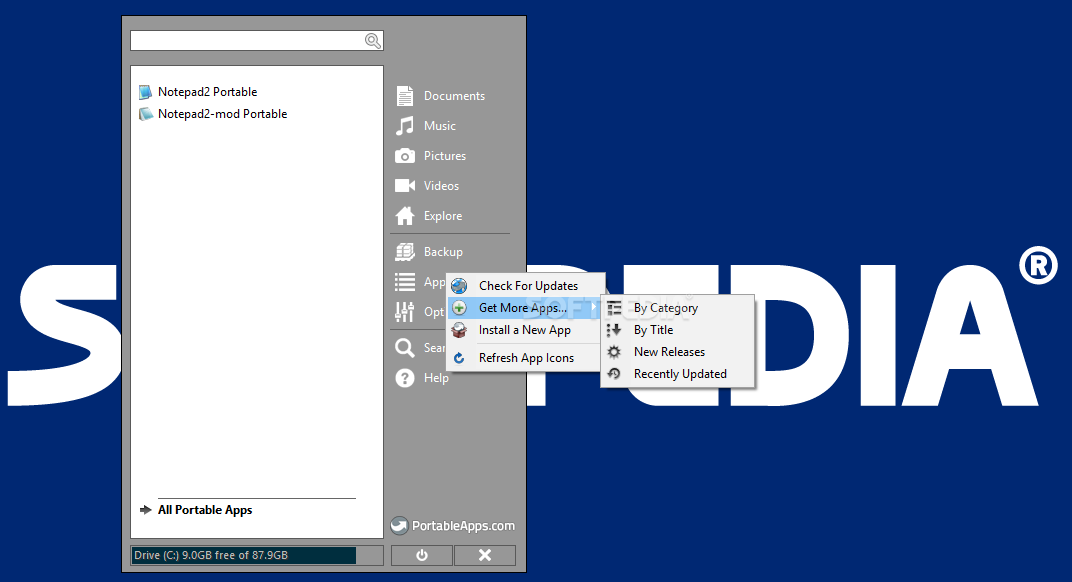Click the Help question mark icon

click(405, 378)
